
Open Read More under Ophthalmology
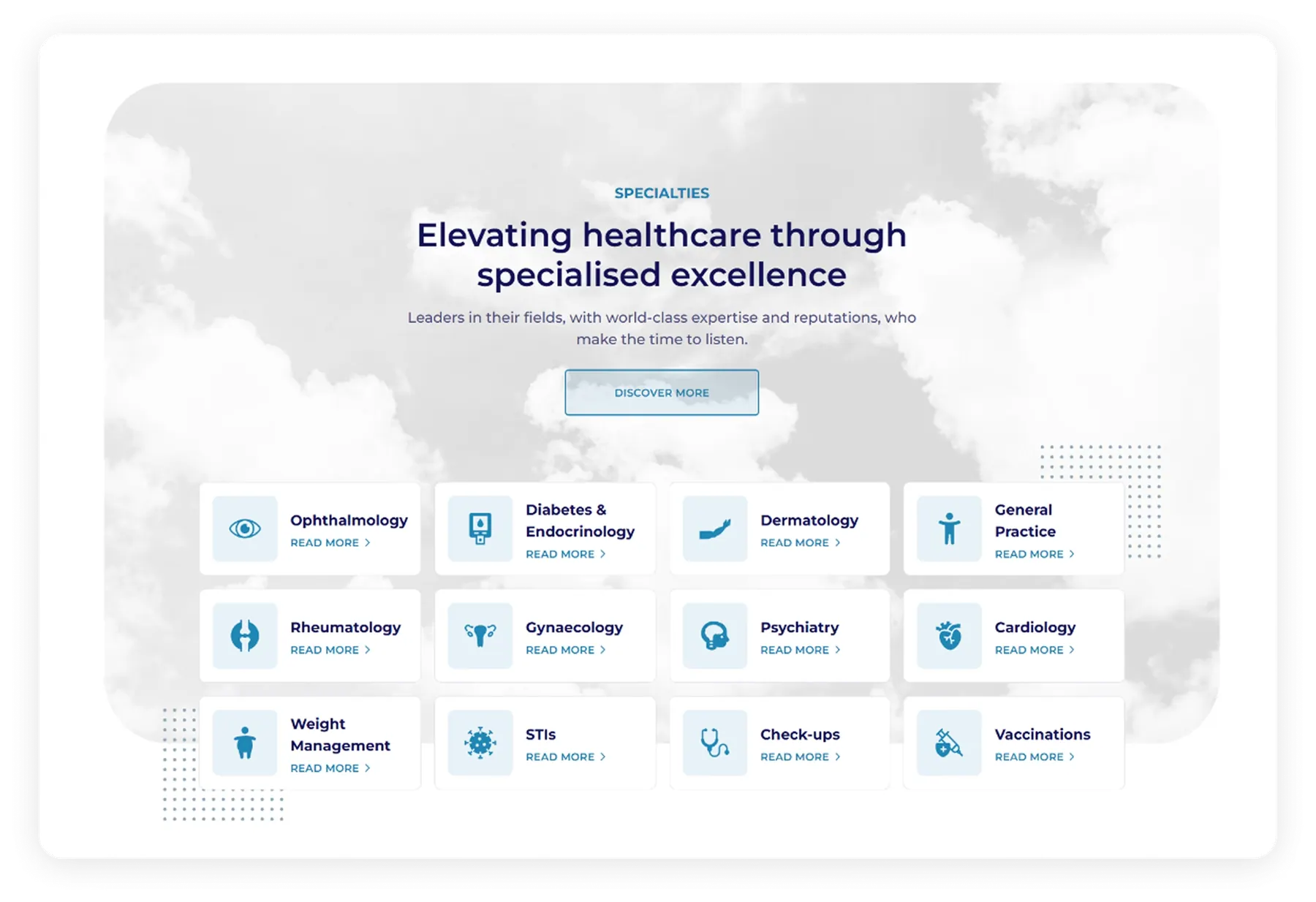tap(330, 542)
